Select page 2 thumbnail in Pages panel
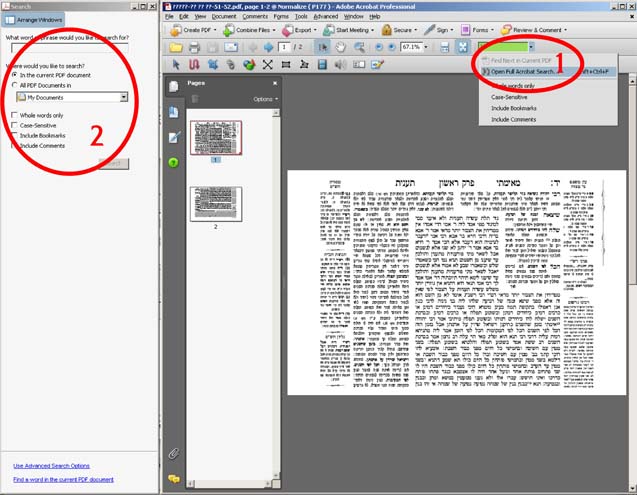This screenshot has width=637, height=495. [x=216, y=204]
